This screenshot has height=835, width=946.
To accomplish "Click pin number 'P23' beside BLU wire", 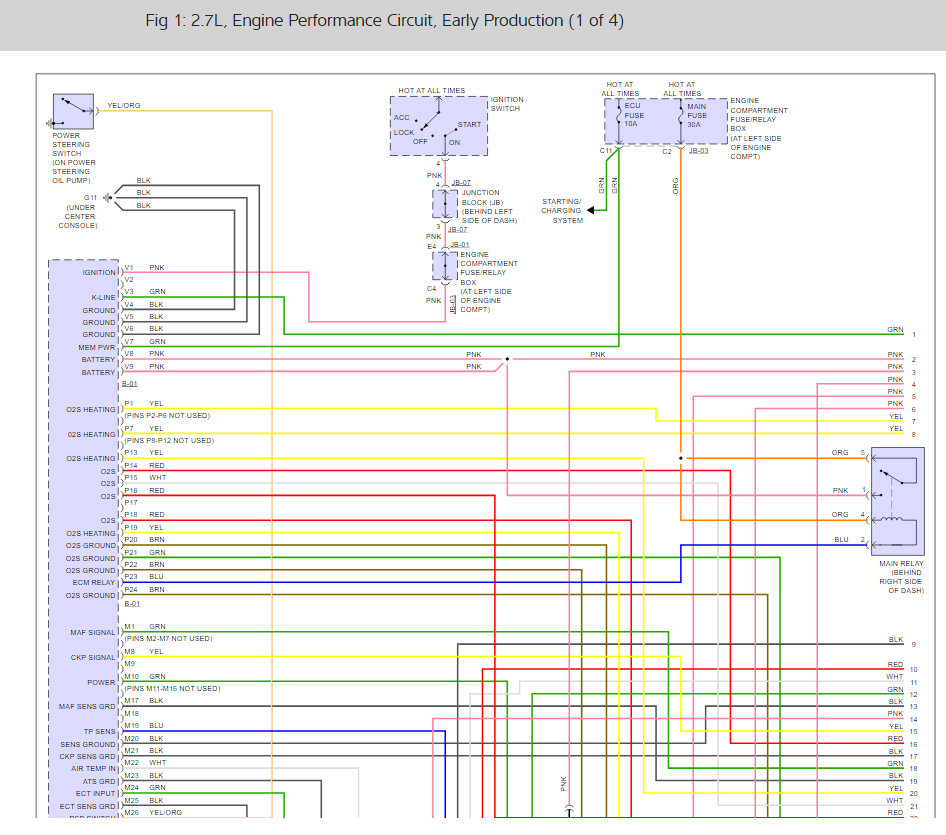I will coord(131,577).
